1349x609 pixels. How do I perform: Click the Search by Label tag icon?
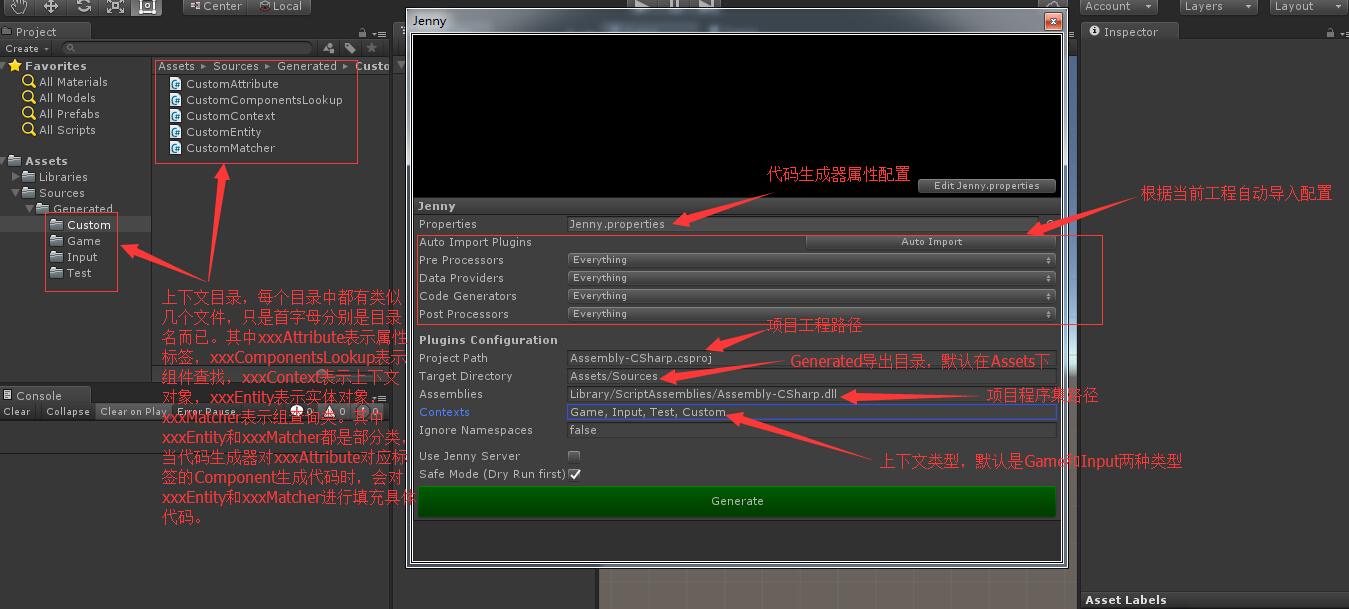click(x=350, y=48)
